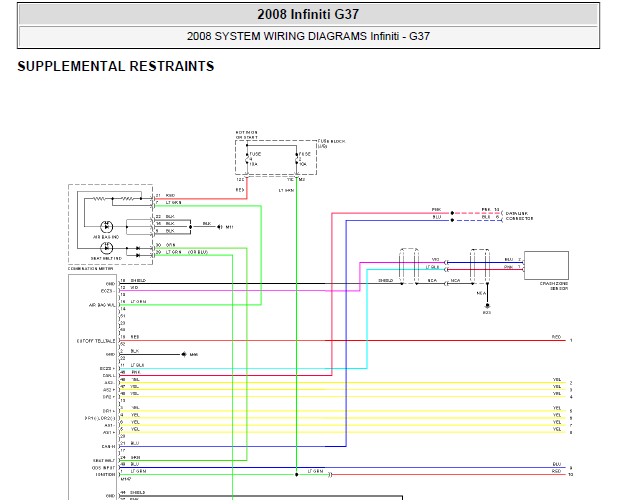Image resolution: width=630 pixels, height=500 pixels.
Task: Click the "SUPPLEMENTAL RESTRAINTS" heading
Action: pos(116,66)
